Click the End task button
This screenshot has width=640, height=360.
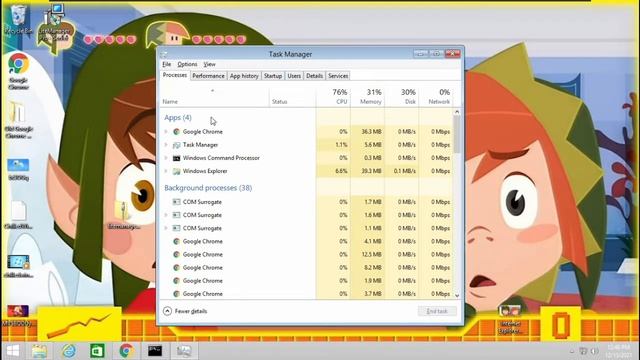(437, 311)
